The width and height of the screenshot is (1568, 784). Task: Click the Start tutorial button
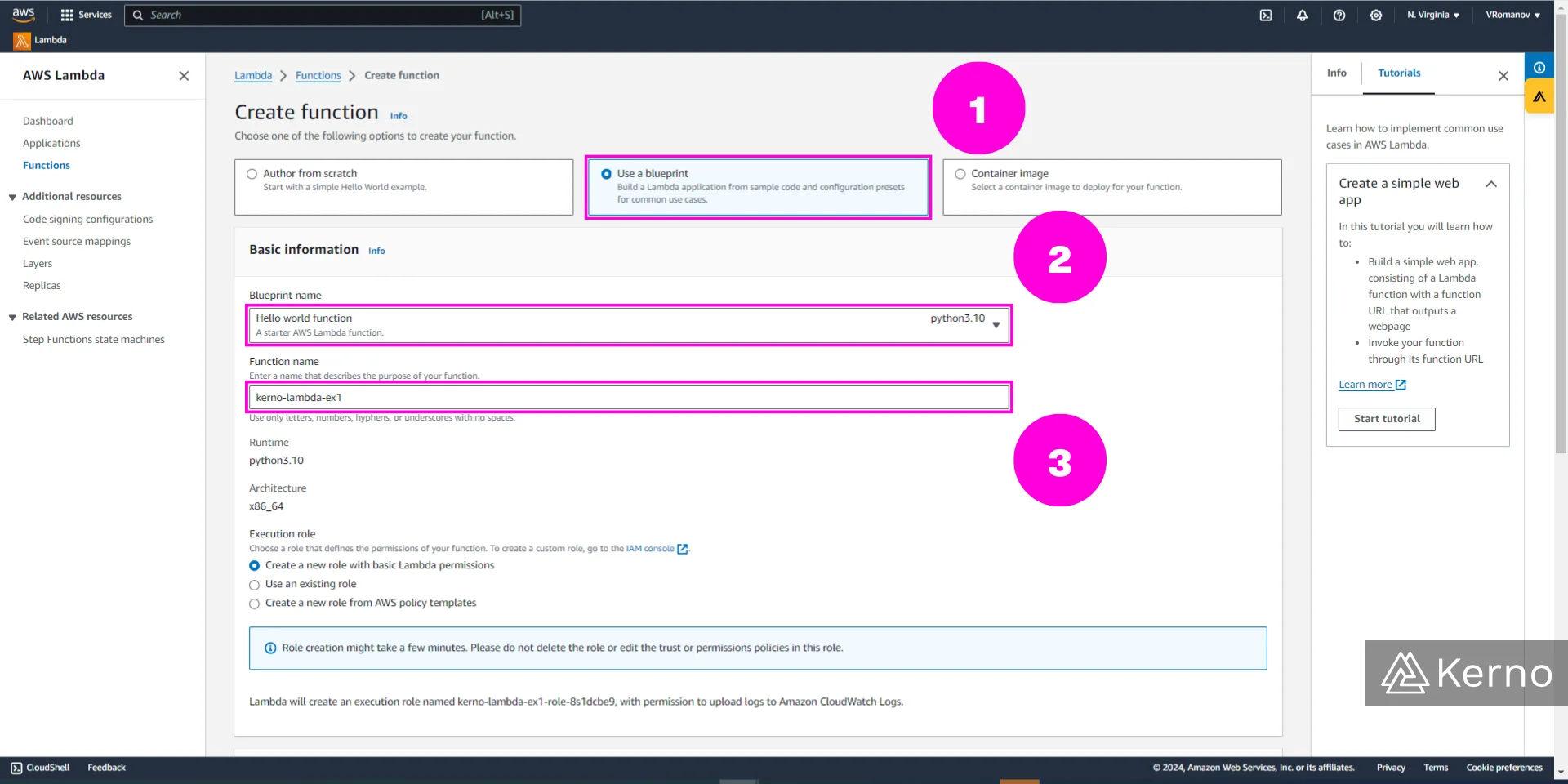pyautogui.click(x=1387, y=419)
